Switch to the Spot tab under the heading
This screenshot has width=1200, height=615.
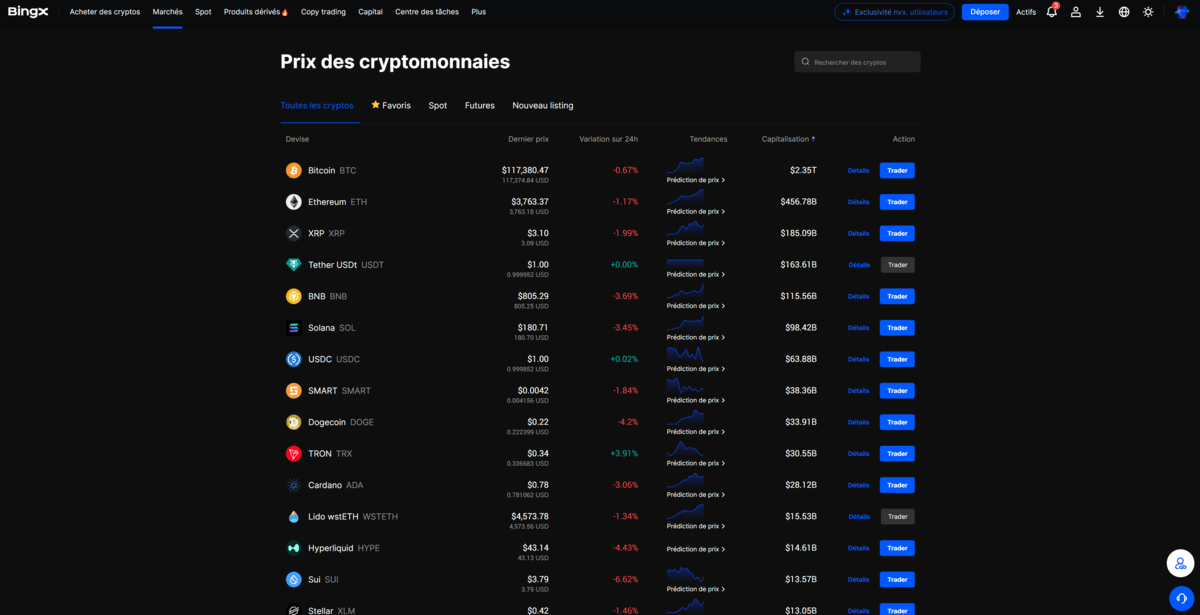coord(438,105)
